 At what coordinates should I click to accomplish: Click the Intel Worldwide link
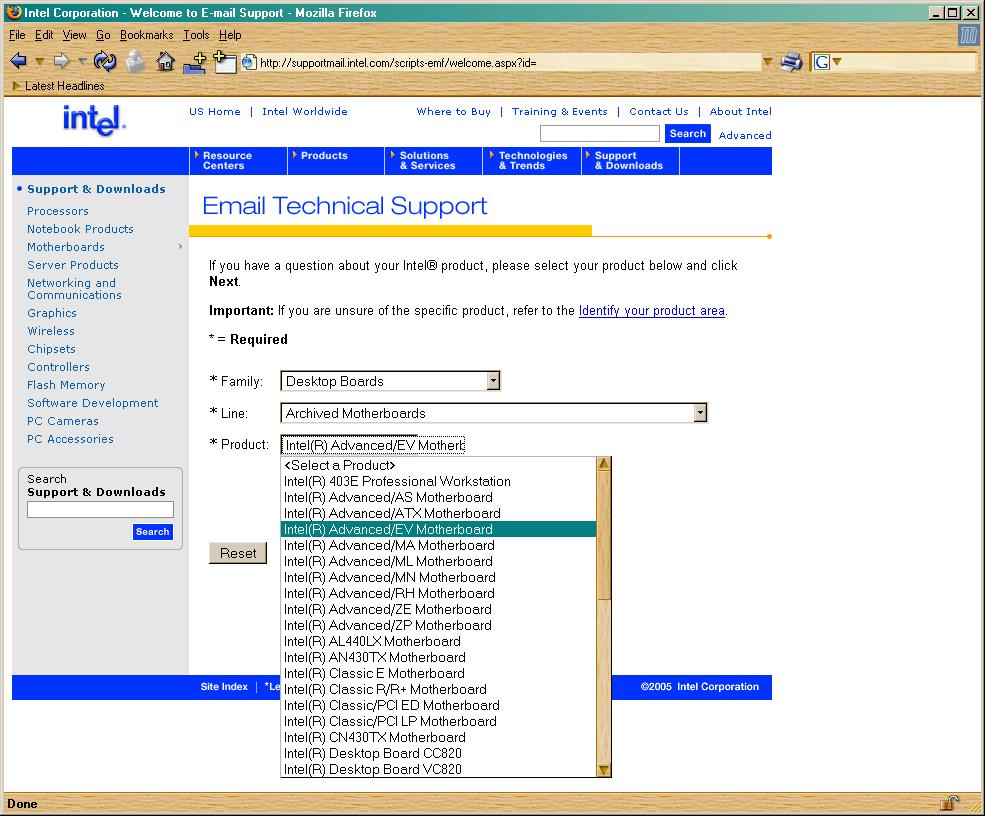[305, 111]
